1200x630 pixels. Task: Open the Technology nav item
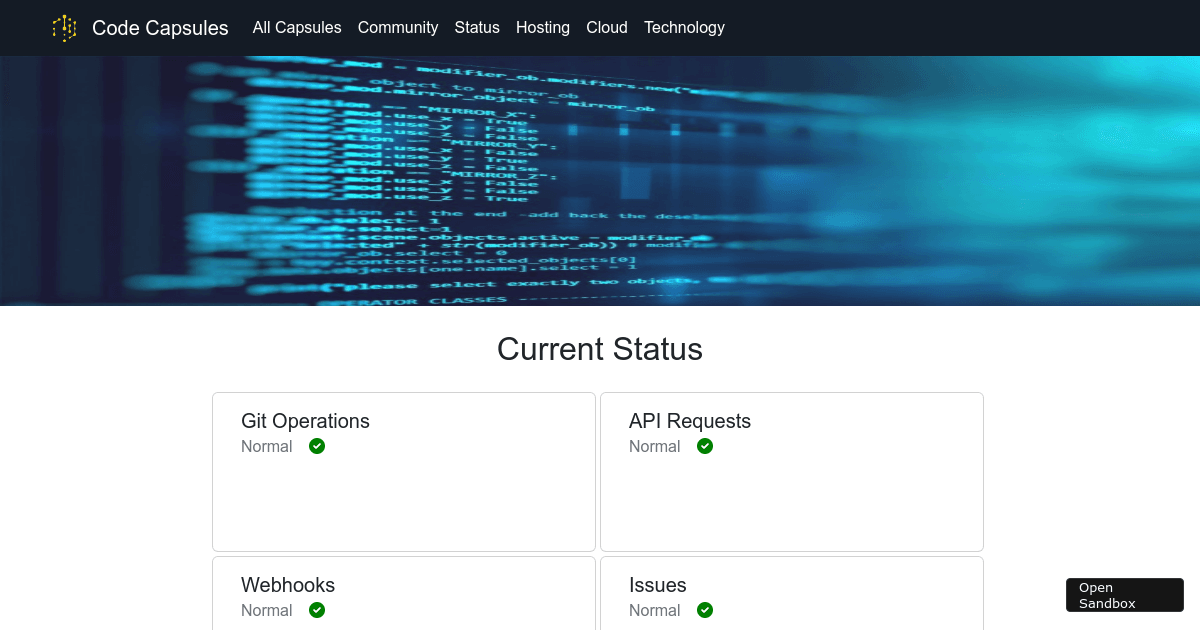[684, 28]
